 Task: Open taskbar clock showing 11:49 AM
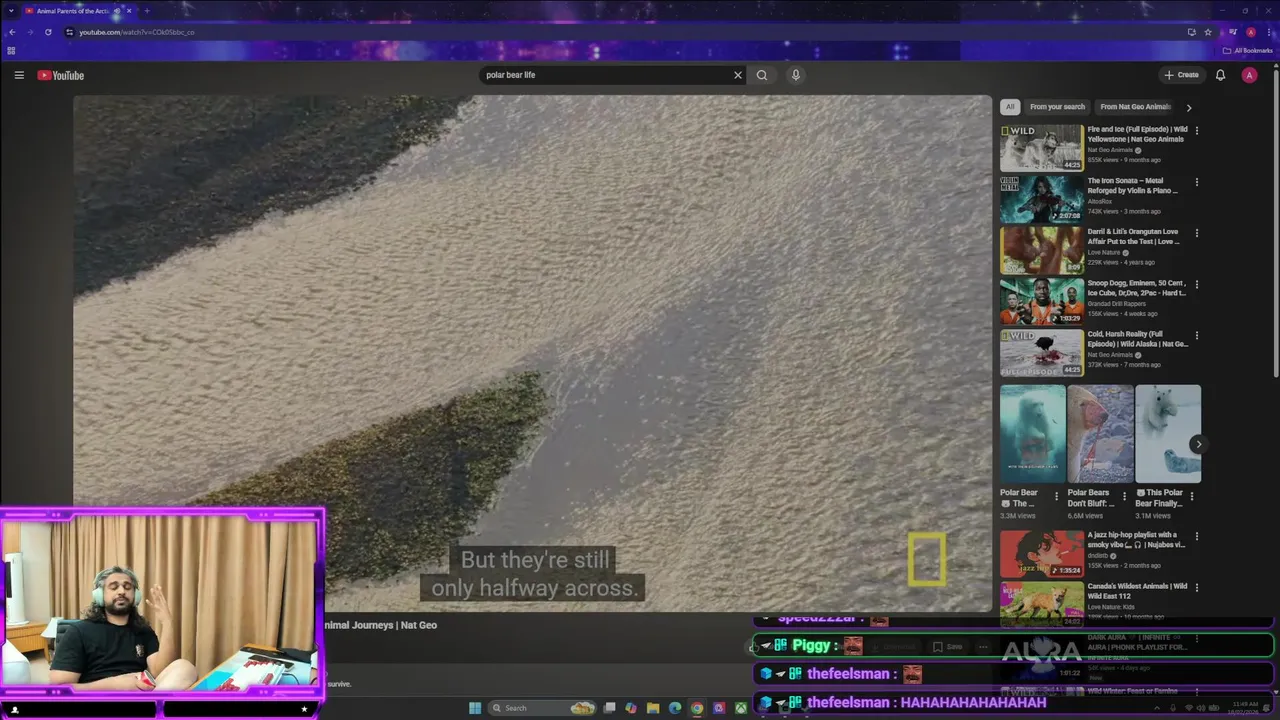[1245, 707]
